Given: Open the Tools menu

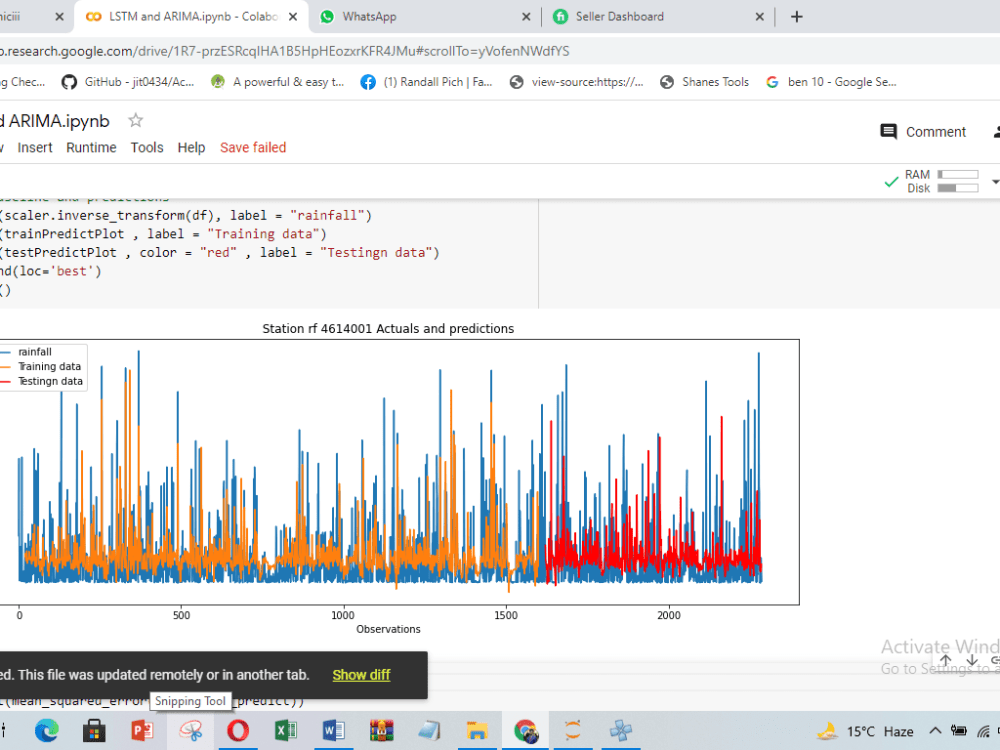Looking at the screenshot, I should 147,147.
